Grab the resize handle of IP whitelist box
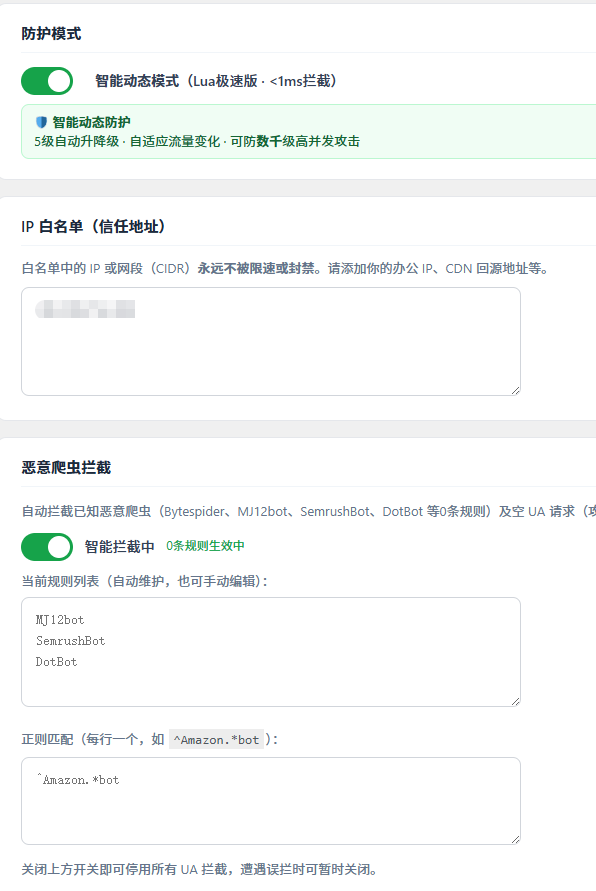 [x=515, y=390]
